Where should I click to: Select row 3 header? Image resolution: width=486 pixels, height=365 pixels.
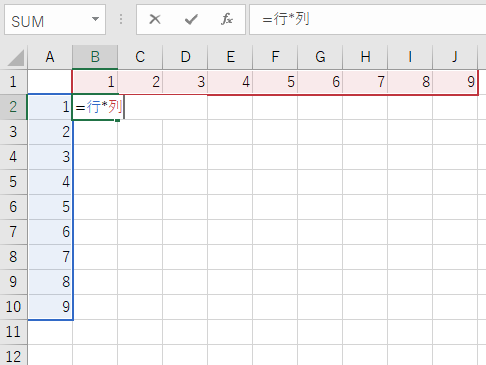click(x=13, y=132)
